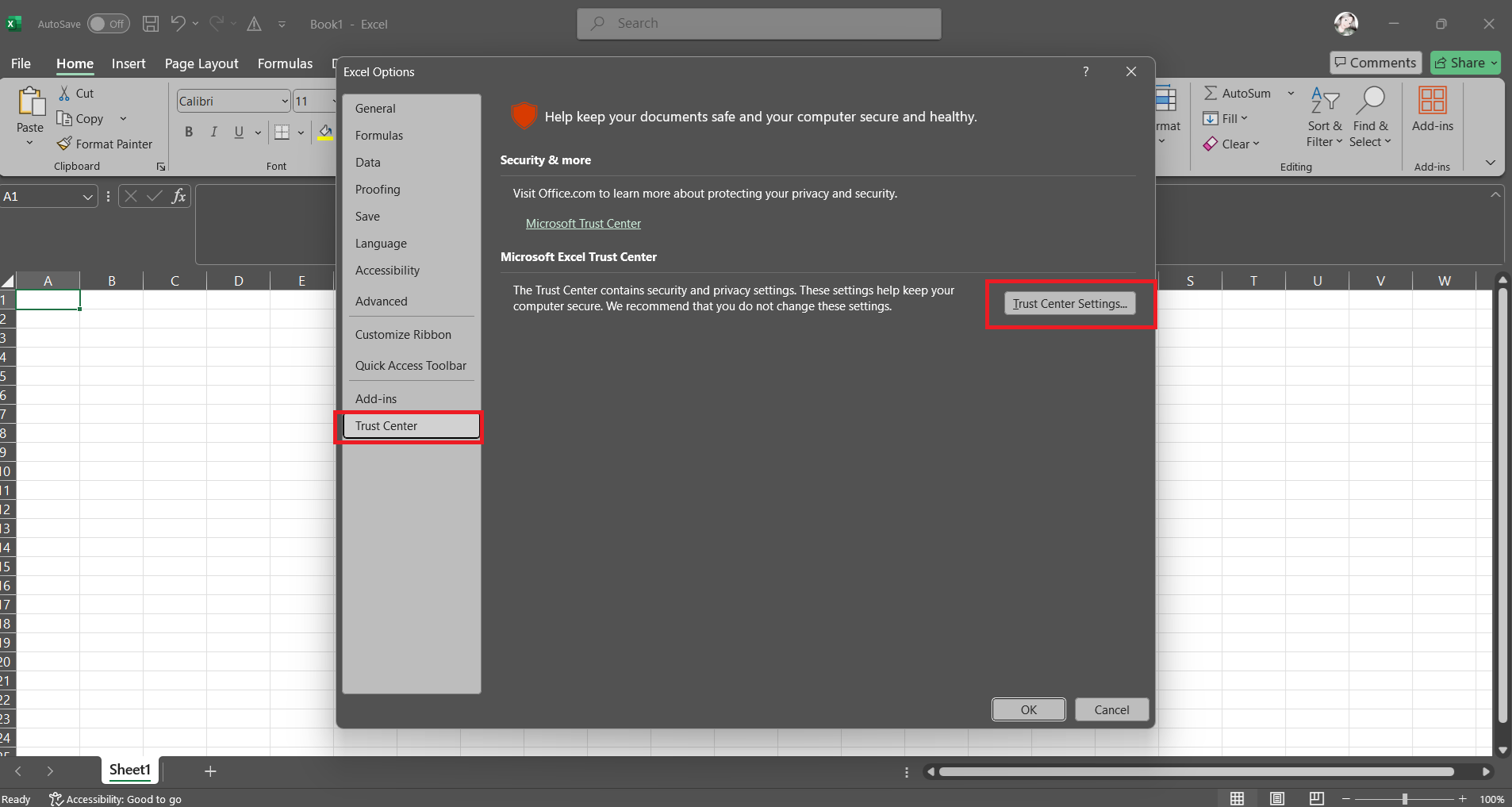This screenshot has height=807, width=1512.
Task: Click the Undo arrow icon
Action: point(178,24)
